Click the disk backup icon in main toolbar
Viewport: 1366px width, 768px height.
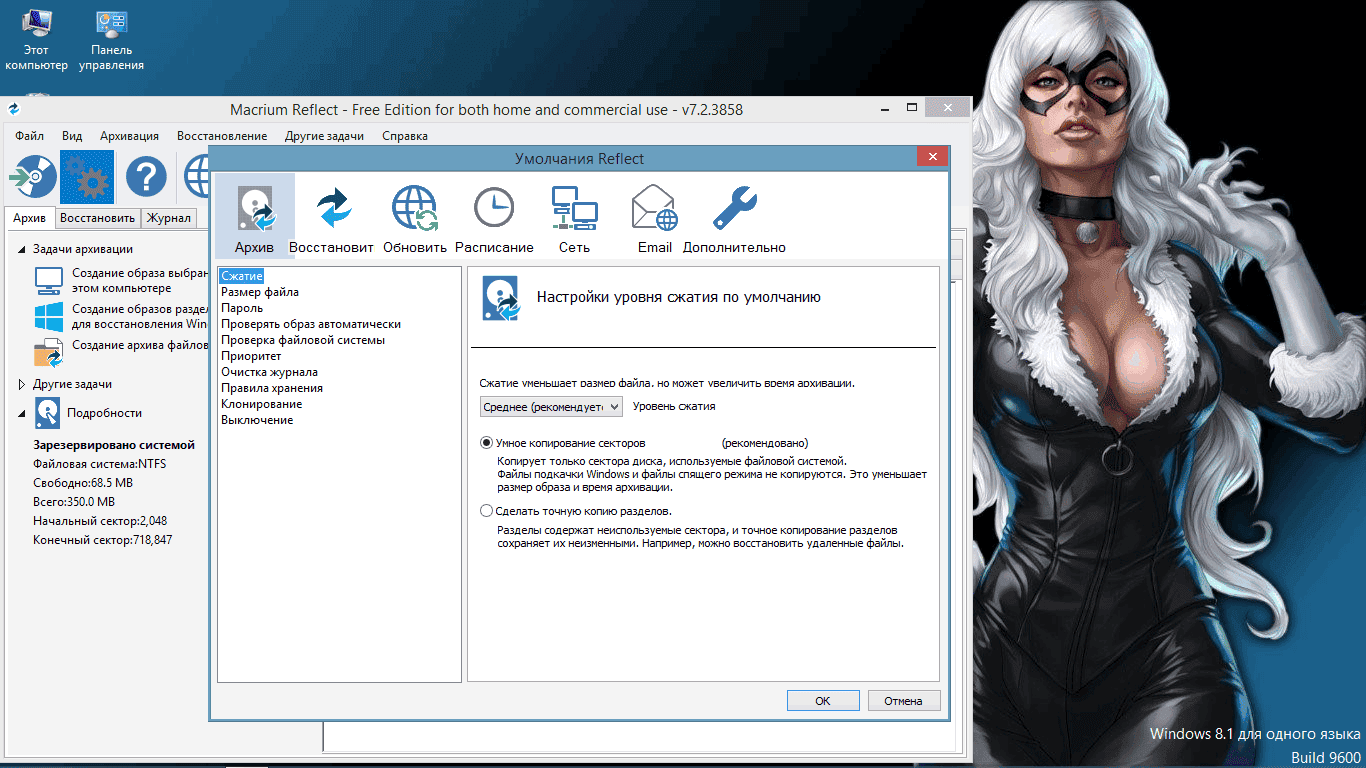tap(33, 177)
